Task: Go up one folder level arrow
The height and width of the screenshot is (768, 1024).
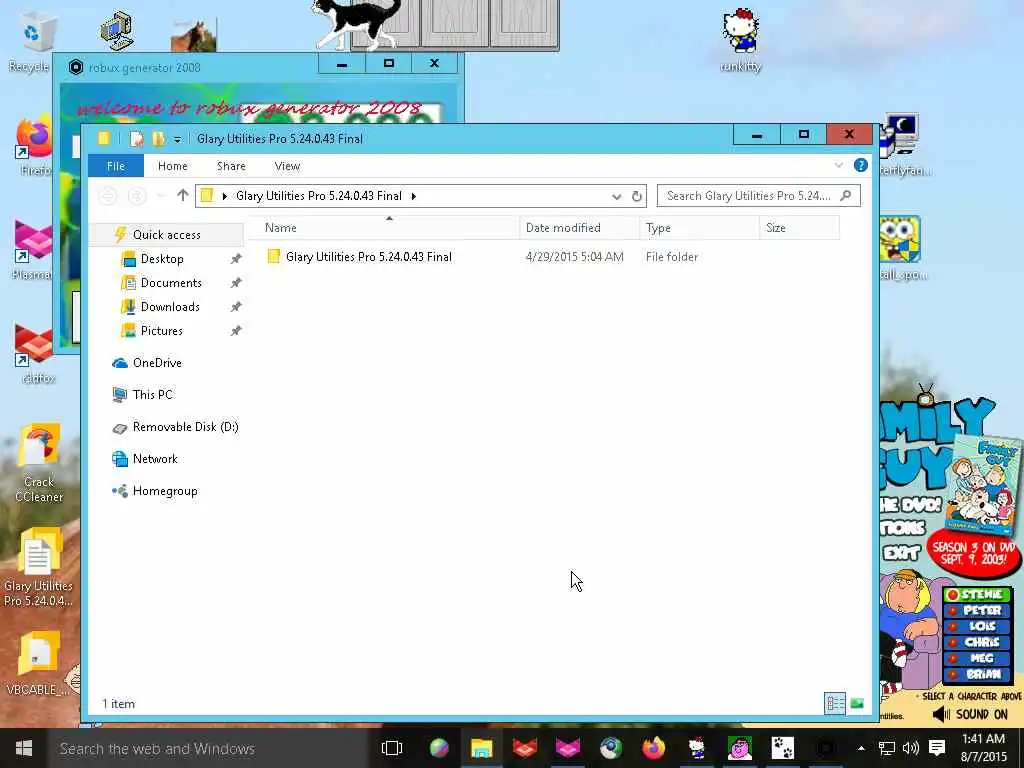Action: pyautogui.click(x=183, y=195)
